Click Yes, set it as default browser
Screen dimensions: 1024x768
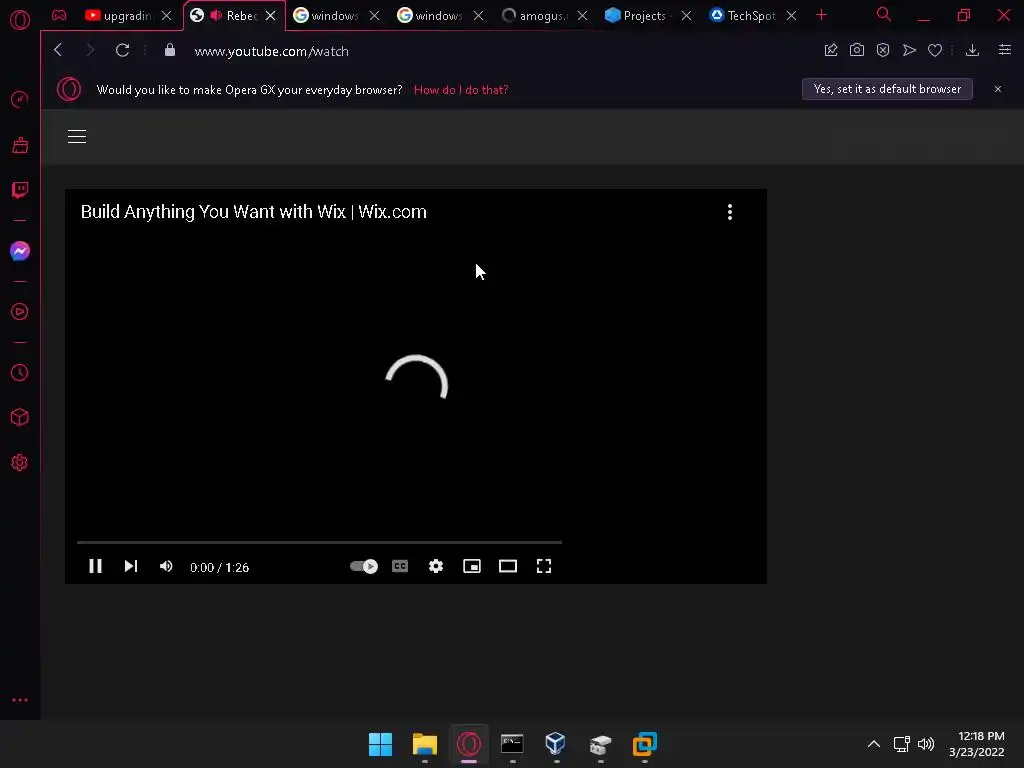tap(887, 89)
